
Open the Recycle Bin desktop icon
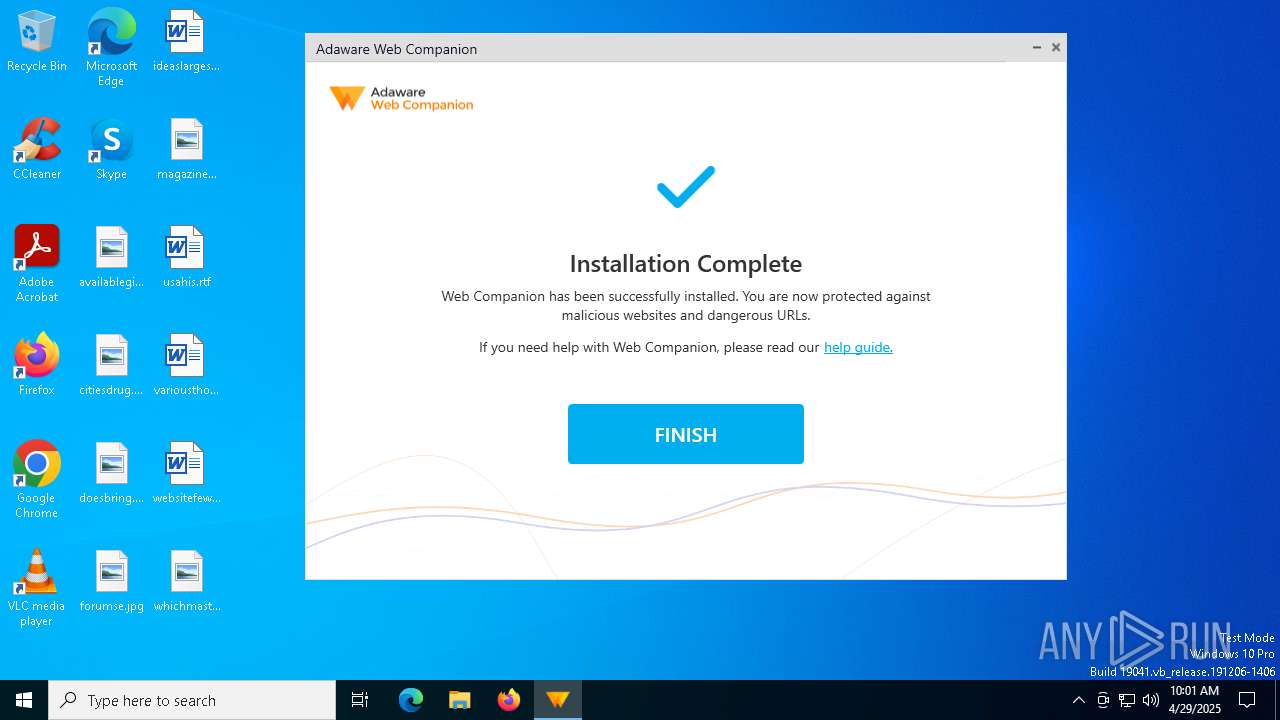point(37,42)
